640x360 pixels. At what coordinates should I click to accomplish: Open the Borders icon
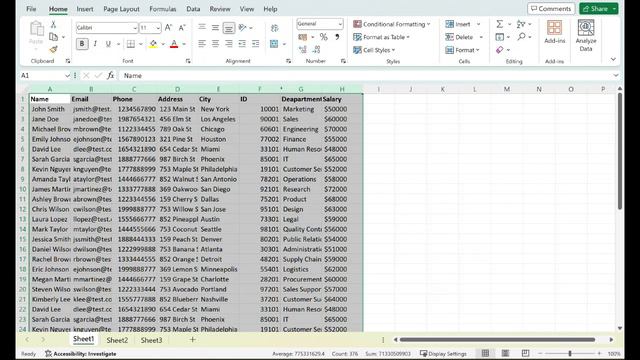131,44
